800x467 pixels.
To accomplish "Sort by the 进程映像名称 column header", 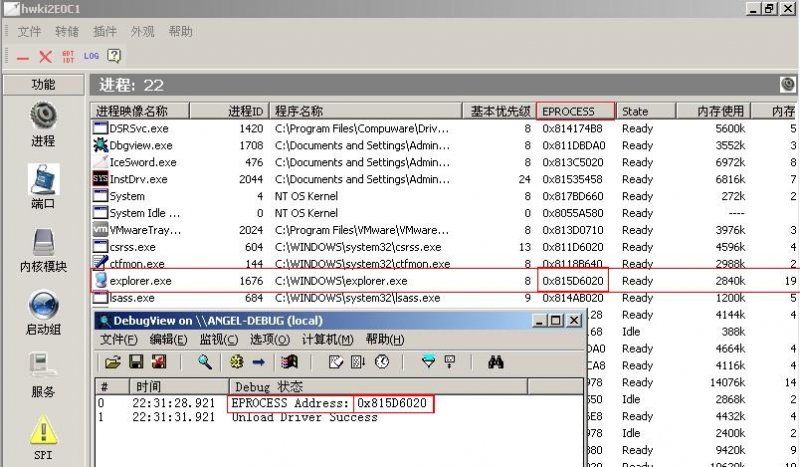I will [x=140, y=111].
